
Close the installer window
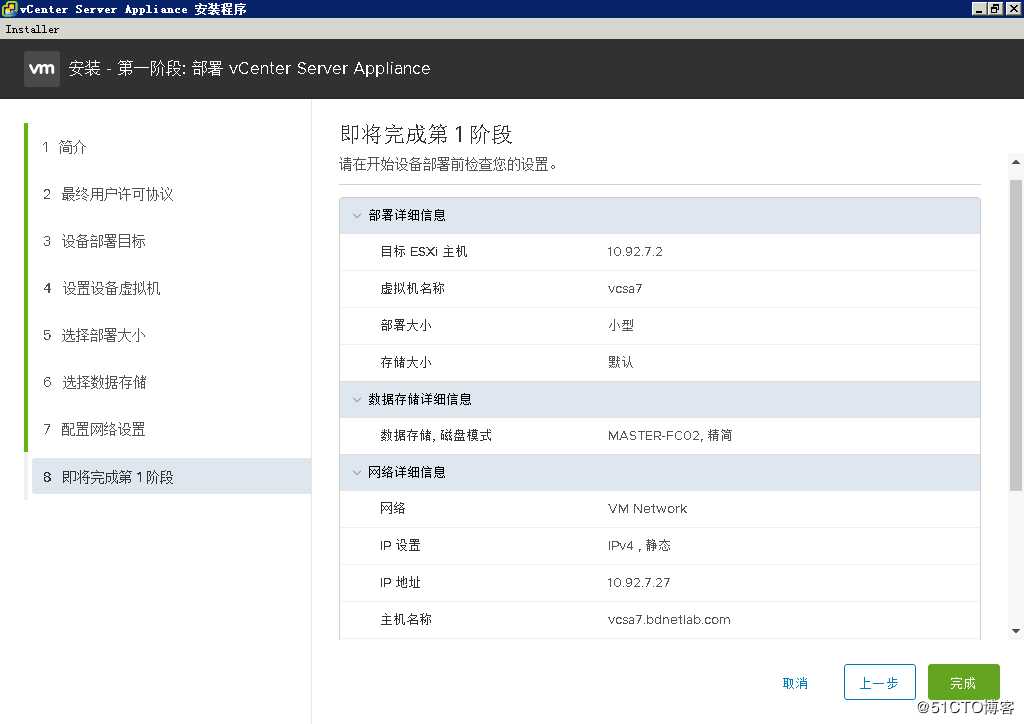coord(1012,8)
